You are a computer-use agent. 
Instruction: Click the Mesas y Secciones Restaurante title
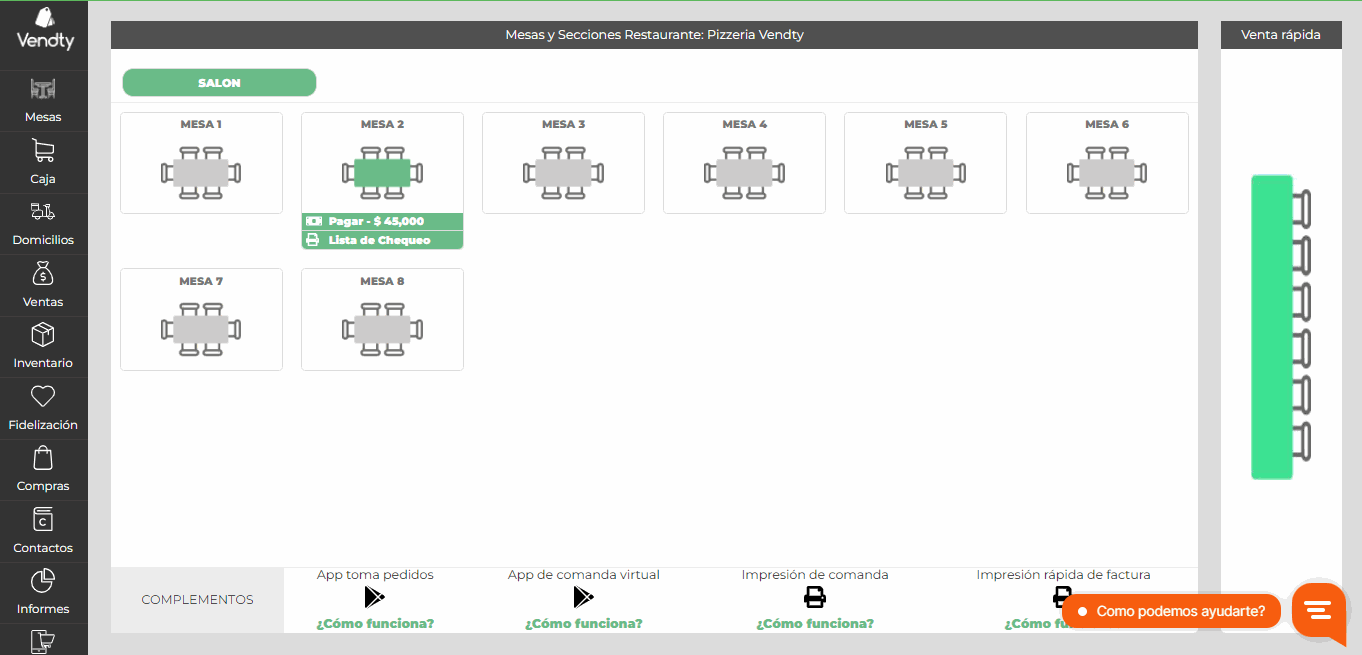[x=654, y=35]
